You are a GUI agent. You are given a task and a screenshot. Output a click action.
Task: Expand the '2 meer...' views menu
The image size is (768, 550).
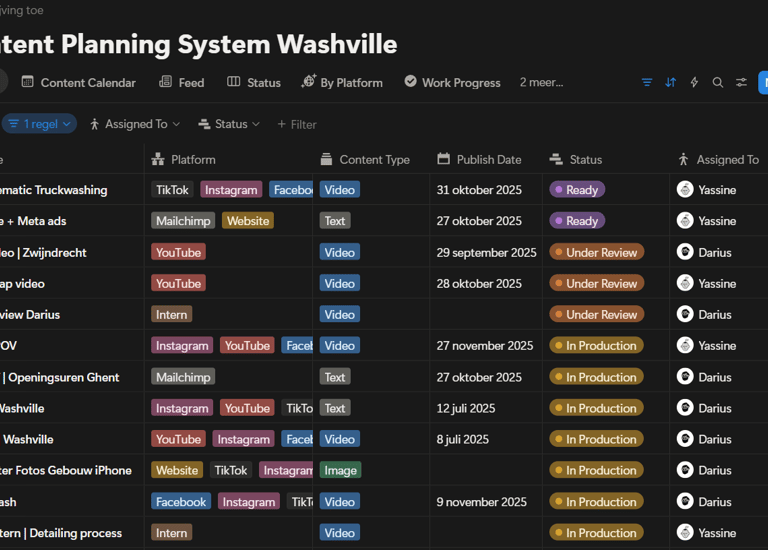click(x=541, y=82)
